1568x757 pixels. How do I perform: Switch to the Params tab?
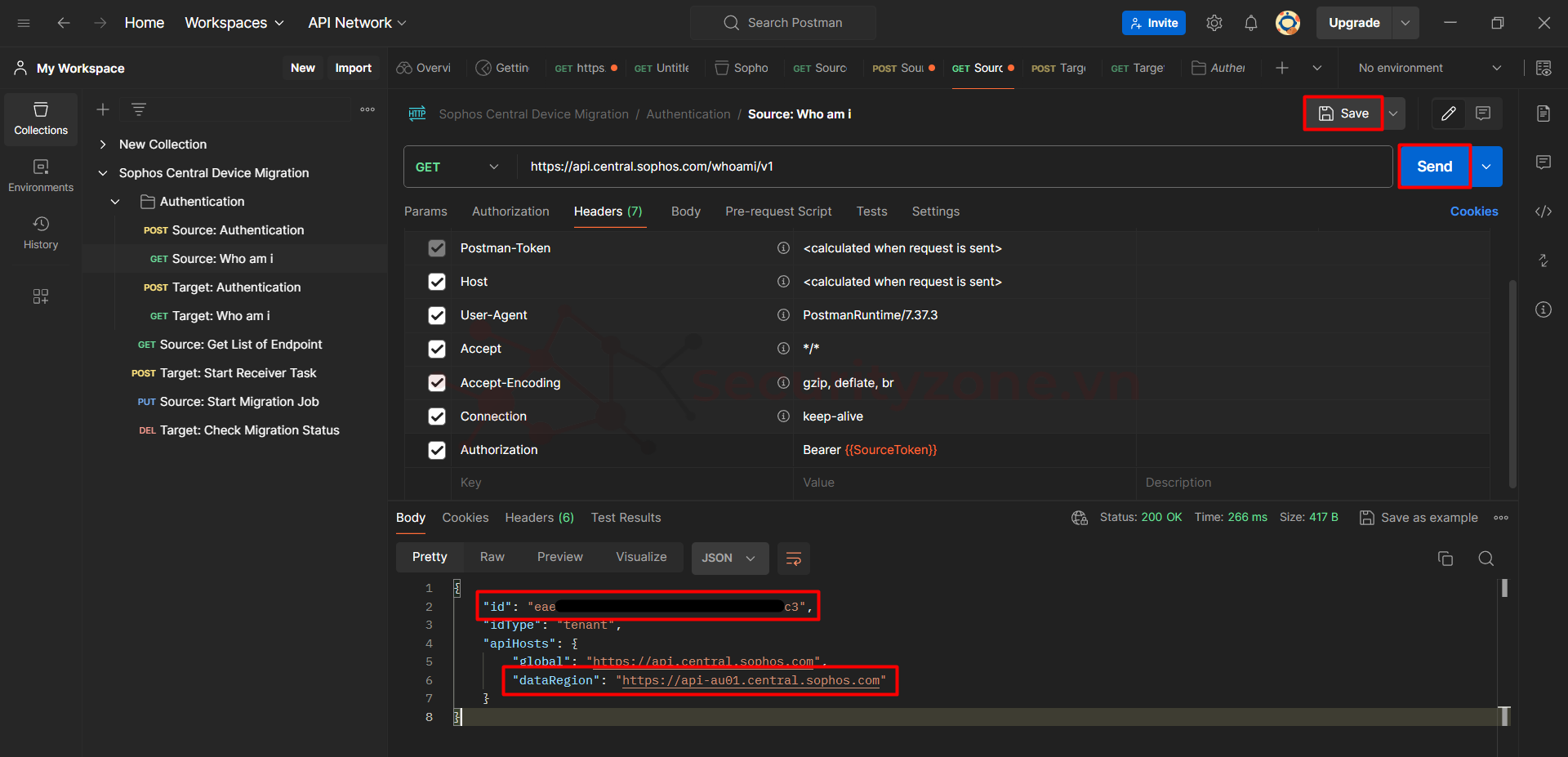click(425, 212)
